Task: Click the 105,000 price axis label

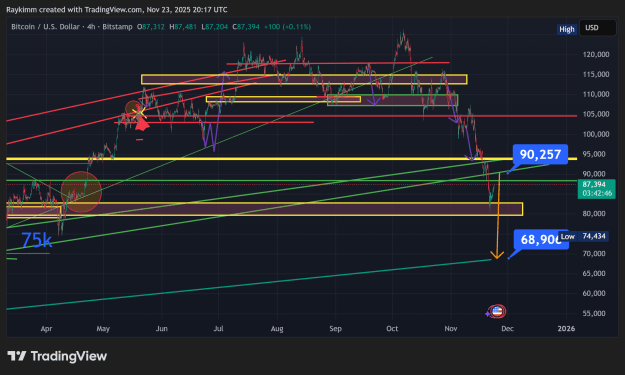Action: point(596,114)
